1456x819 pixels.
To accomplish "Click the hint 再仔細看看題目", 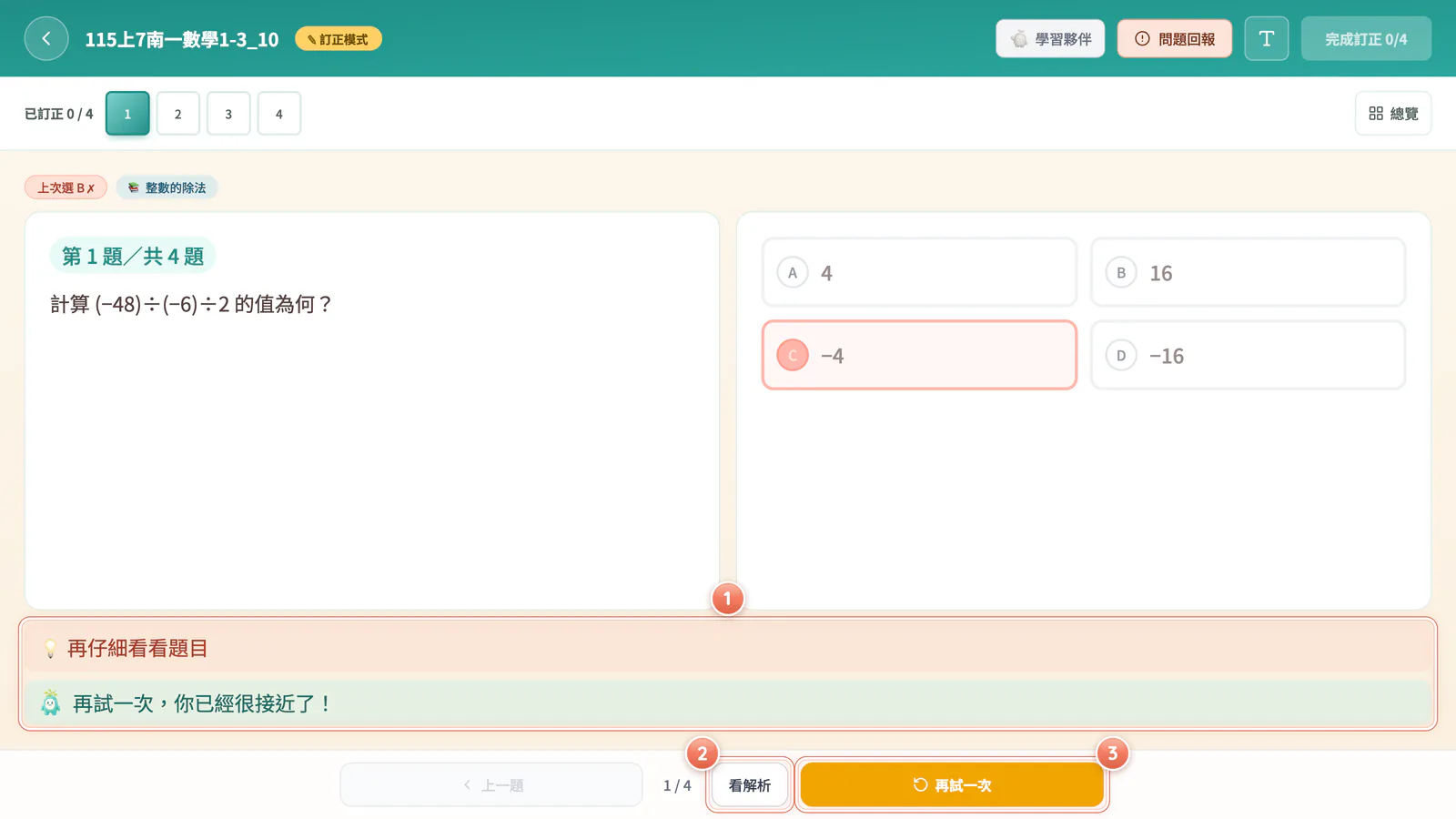I will tap(137, 648).
